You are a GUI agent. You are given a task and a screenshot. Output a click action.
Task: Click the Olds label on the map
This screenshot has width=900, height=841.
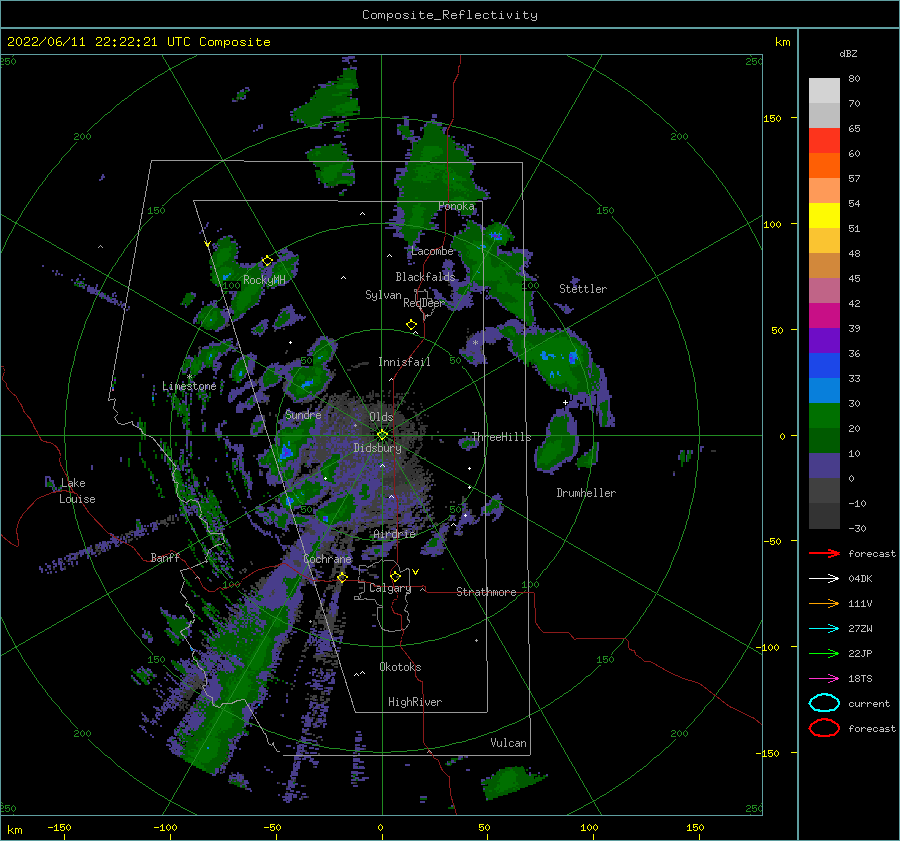click(381, 417)
